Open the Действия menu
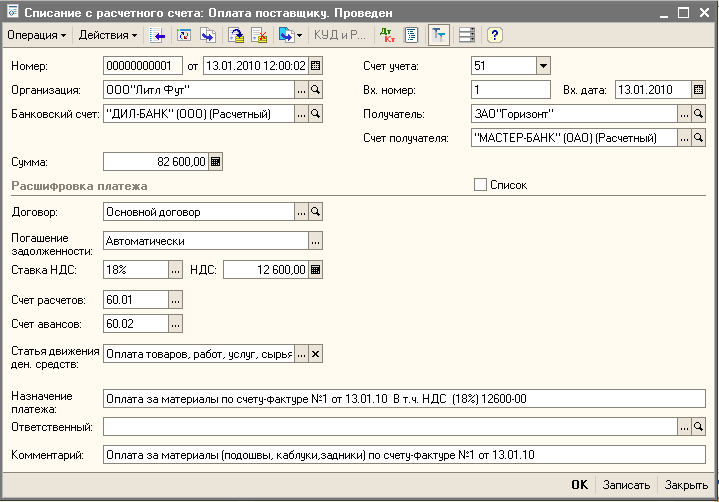This screenshot has height=502, width=719. pyautogui.click(x=108, y=35)
